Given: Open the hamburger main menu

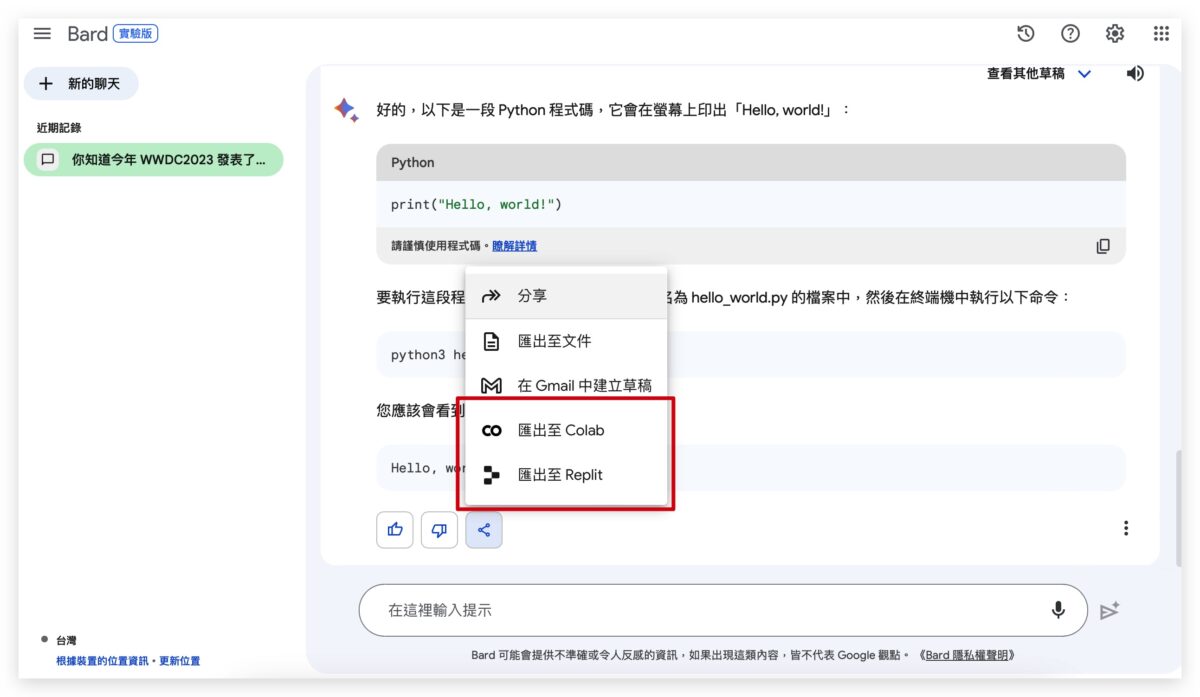Looking at the screenshot, I should [42, 34].
